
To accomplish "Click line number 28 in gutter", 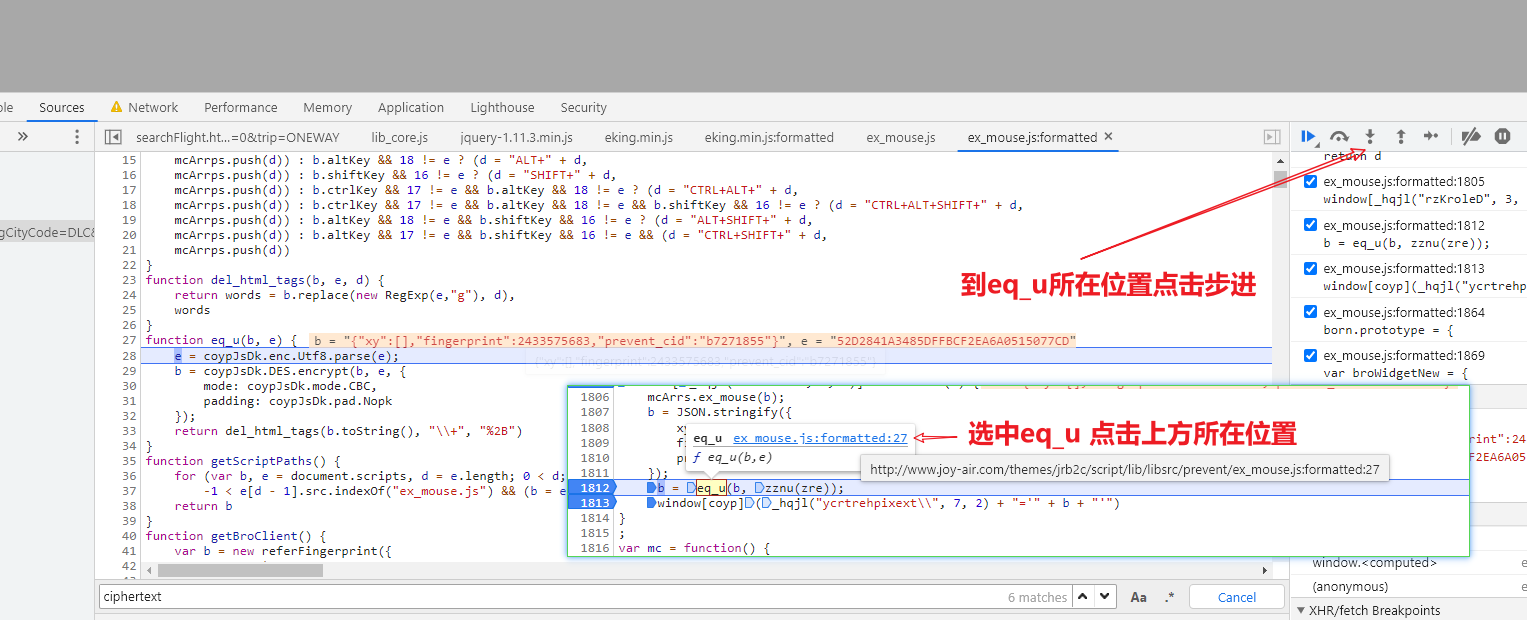I will (x=128, y=355).
